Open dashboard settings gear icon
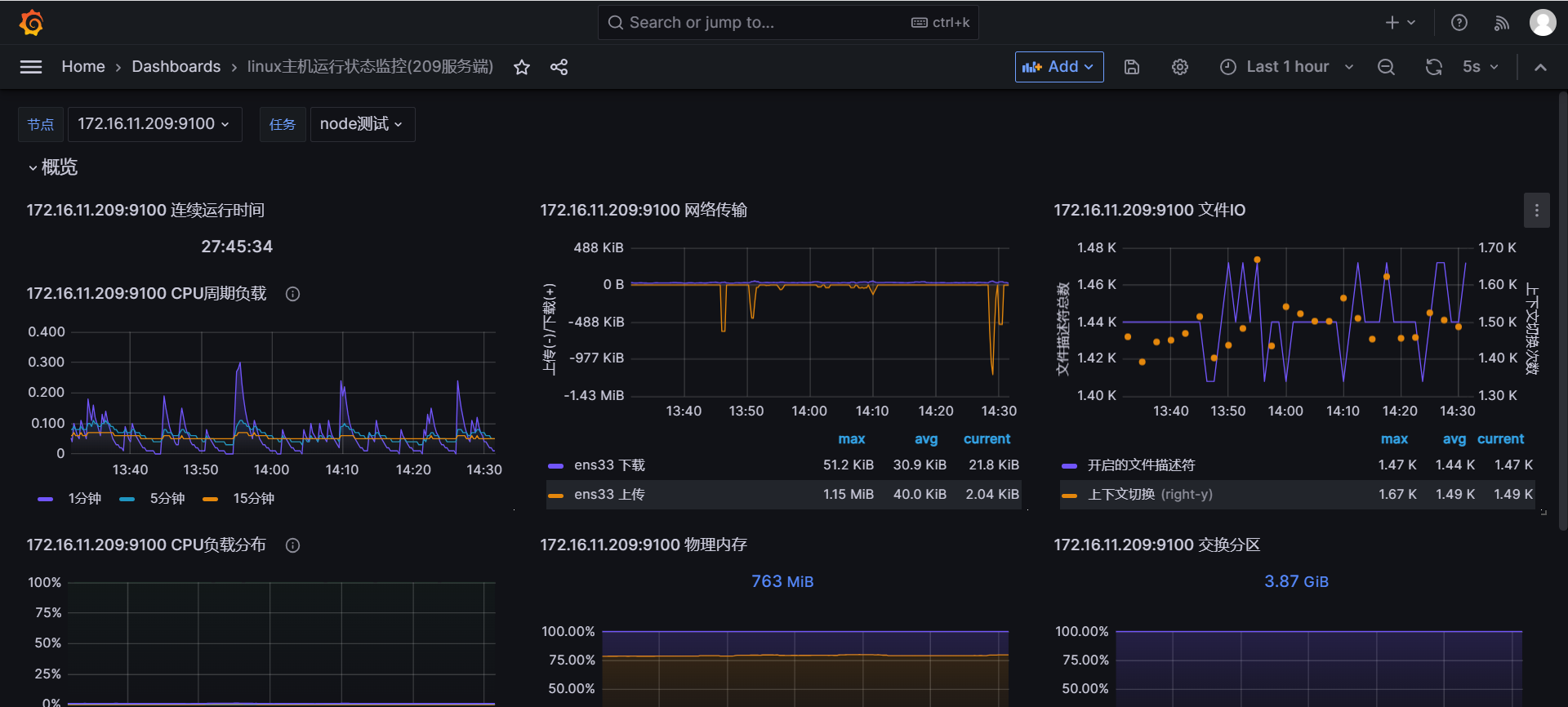The image size is (1568, 707). coord(1180,67)
